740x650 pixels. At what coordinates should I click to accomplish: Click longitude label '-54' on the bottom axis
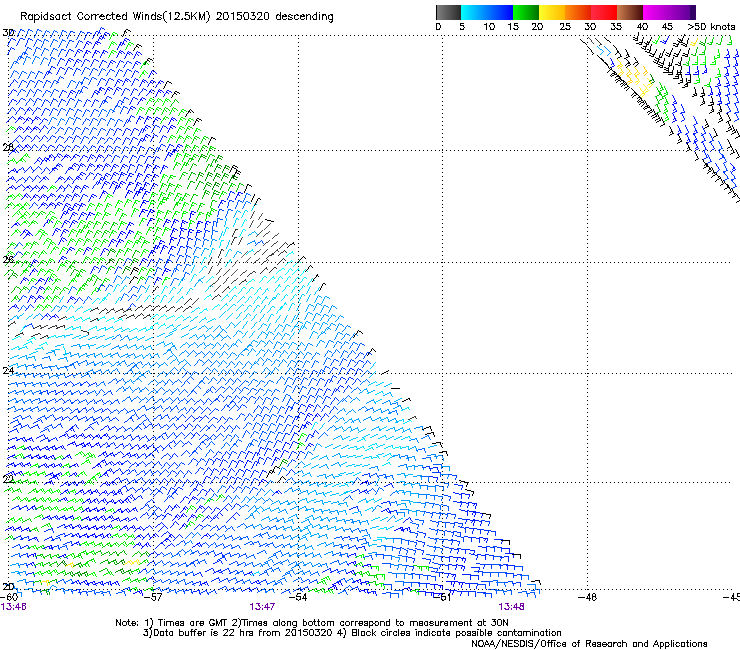[298, 597]
